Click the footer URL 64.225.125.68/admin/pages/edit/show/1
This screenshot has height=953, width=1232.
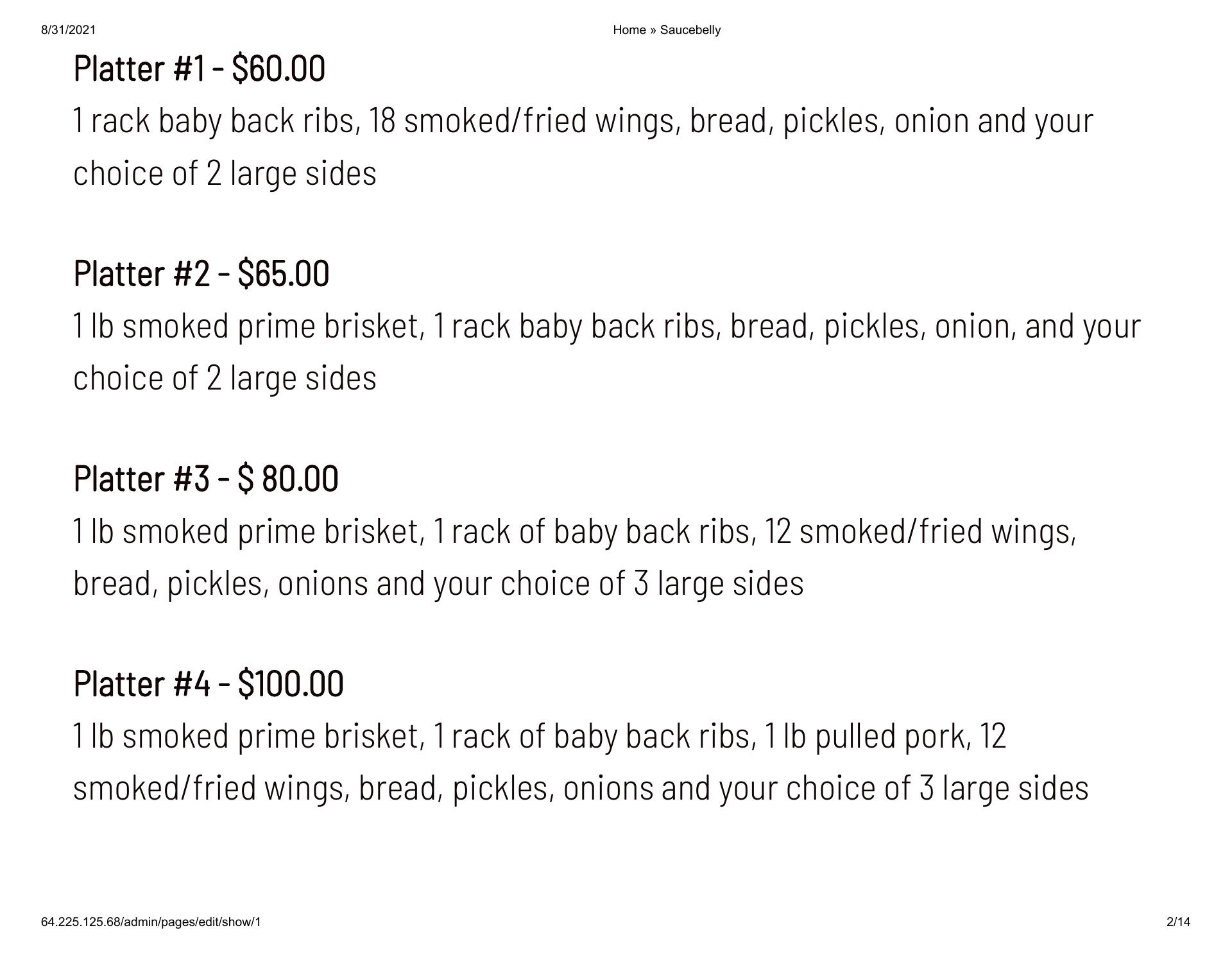(151, 922)
